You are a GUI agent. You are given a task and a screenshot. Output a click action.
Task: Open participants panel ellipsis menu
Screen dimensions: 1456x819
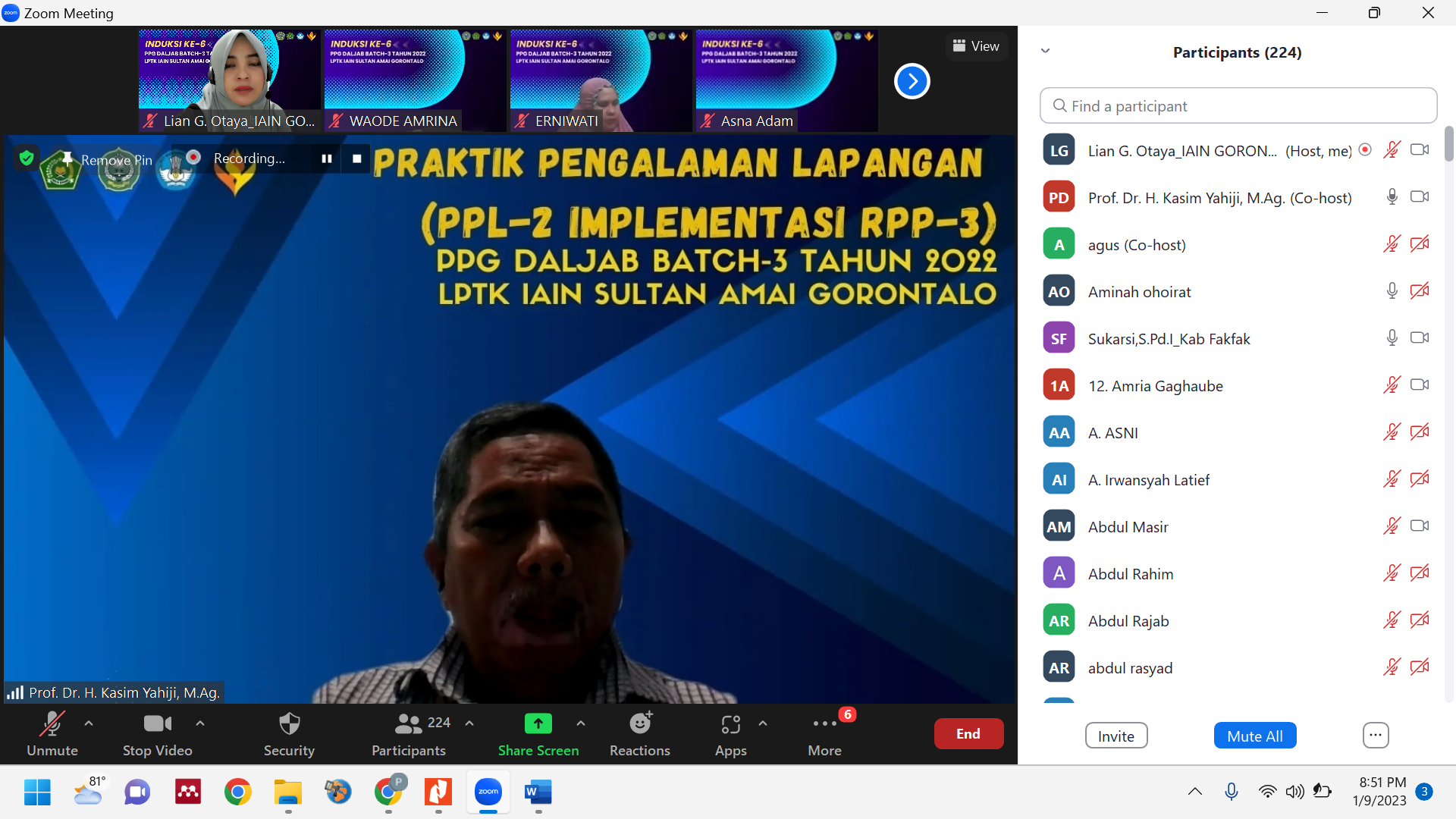coord(1375,735)
